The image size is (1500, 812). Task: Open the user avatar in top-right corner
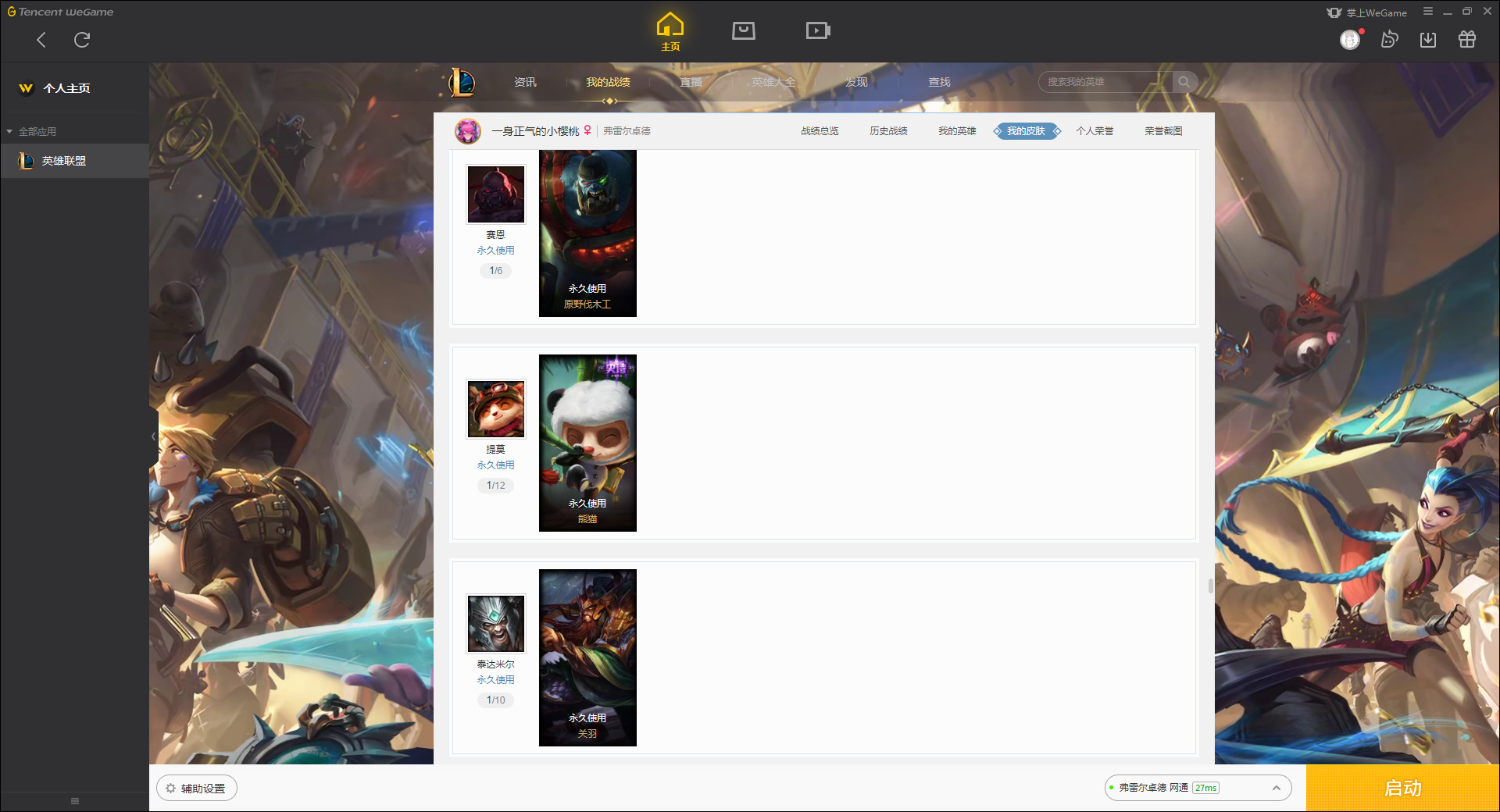(1350, 39)
